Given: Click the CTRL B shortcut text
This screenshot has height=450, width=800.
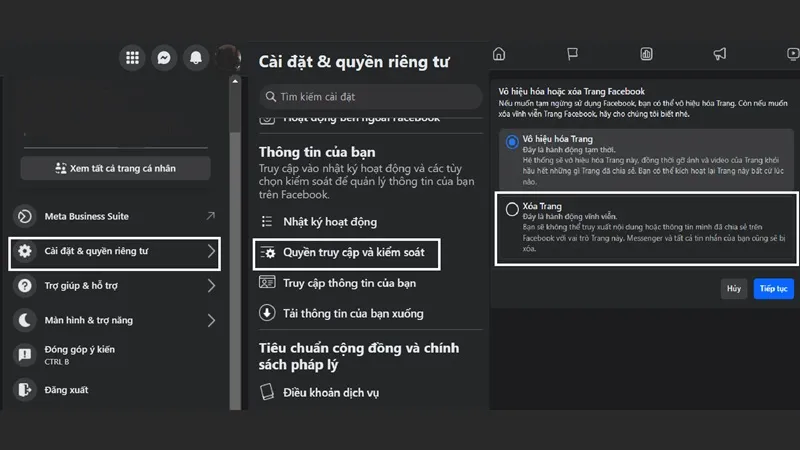Looking at the screenshot, I should point(57,362).
